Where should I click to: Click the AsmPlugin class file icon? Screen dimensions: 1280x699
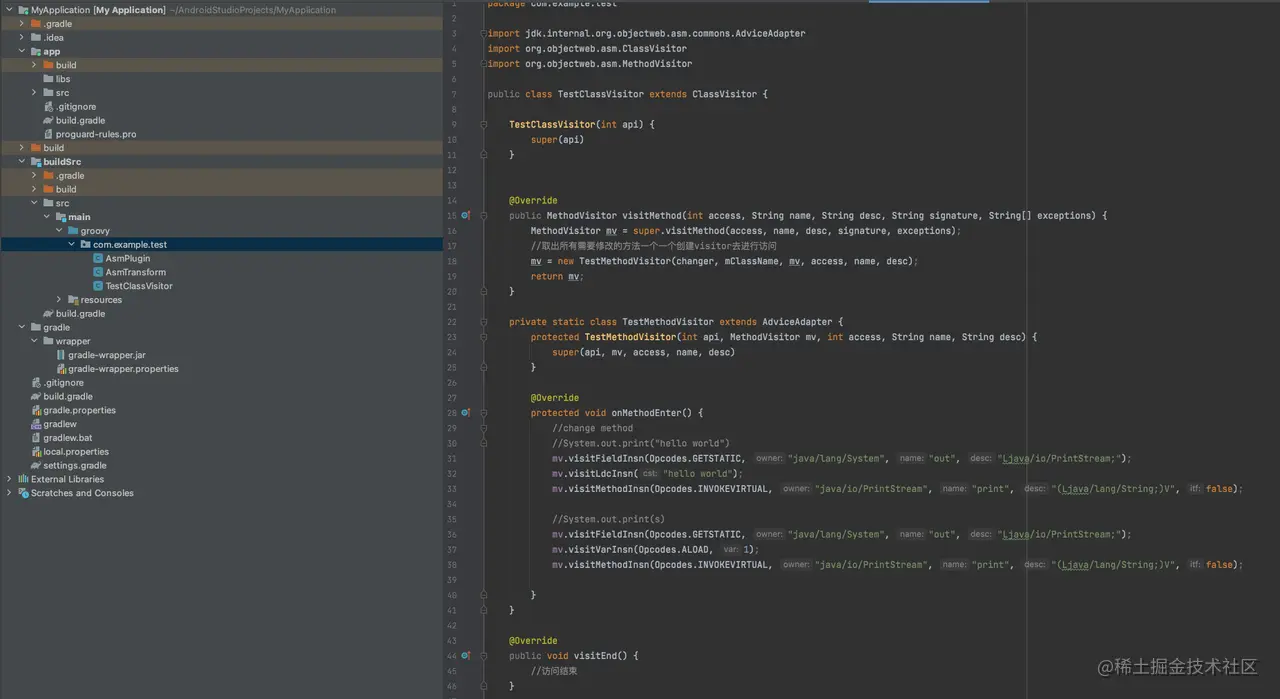point(98,258)
